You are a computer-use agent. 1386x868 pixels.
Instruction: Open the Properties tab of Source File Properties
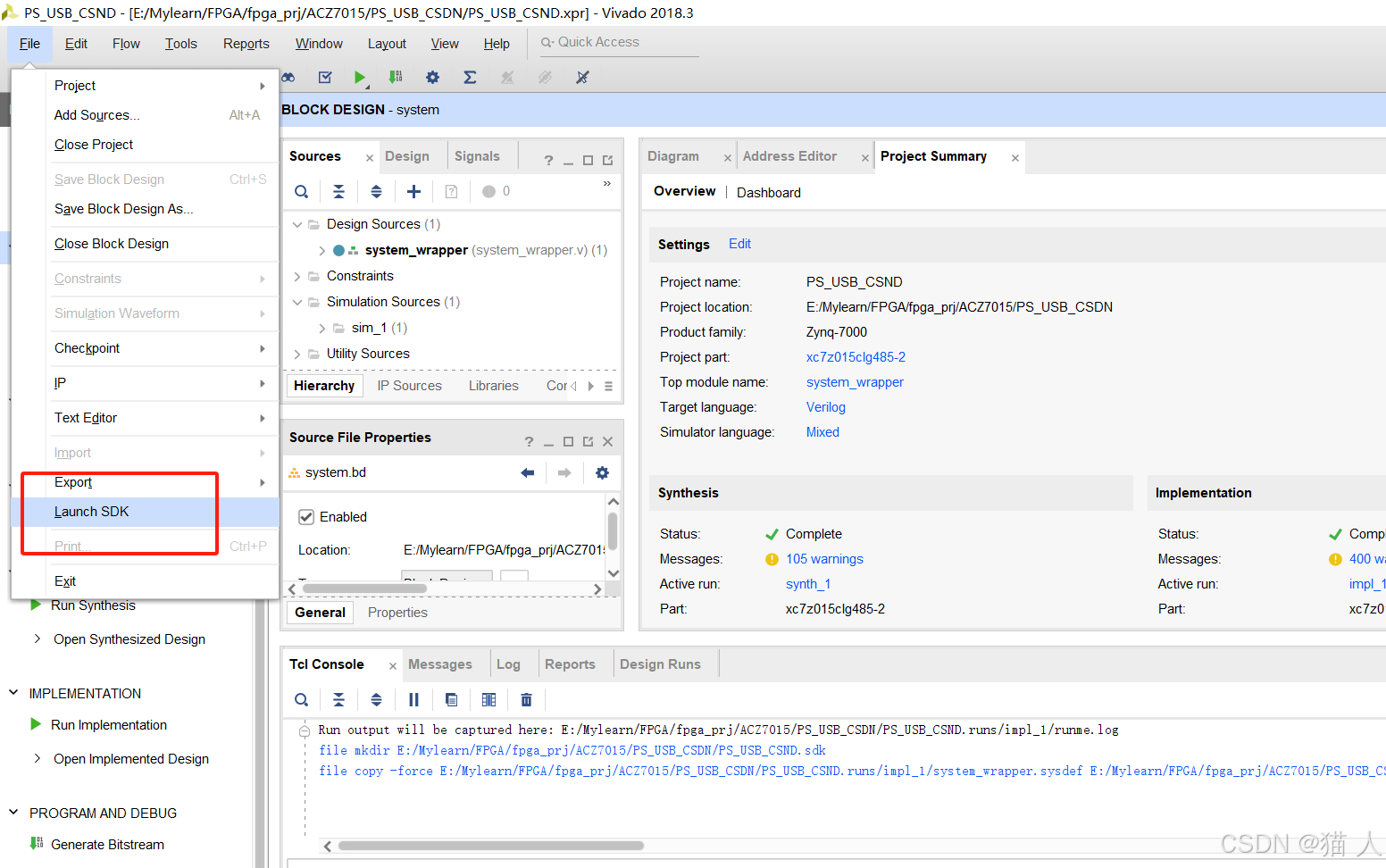click(x=397, y=613)
